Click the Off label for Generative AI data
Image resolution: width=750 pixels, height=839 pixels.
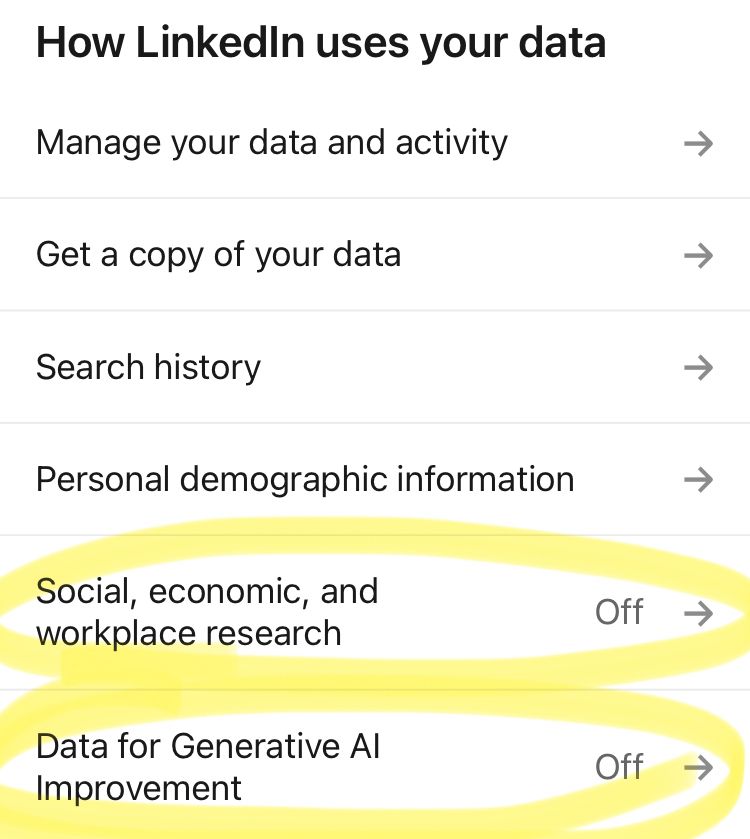[x=619, y=767]
